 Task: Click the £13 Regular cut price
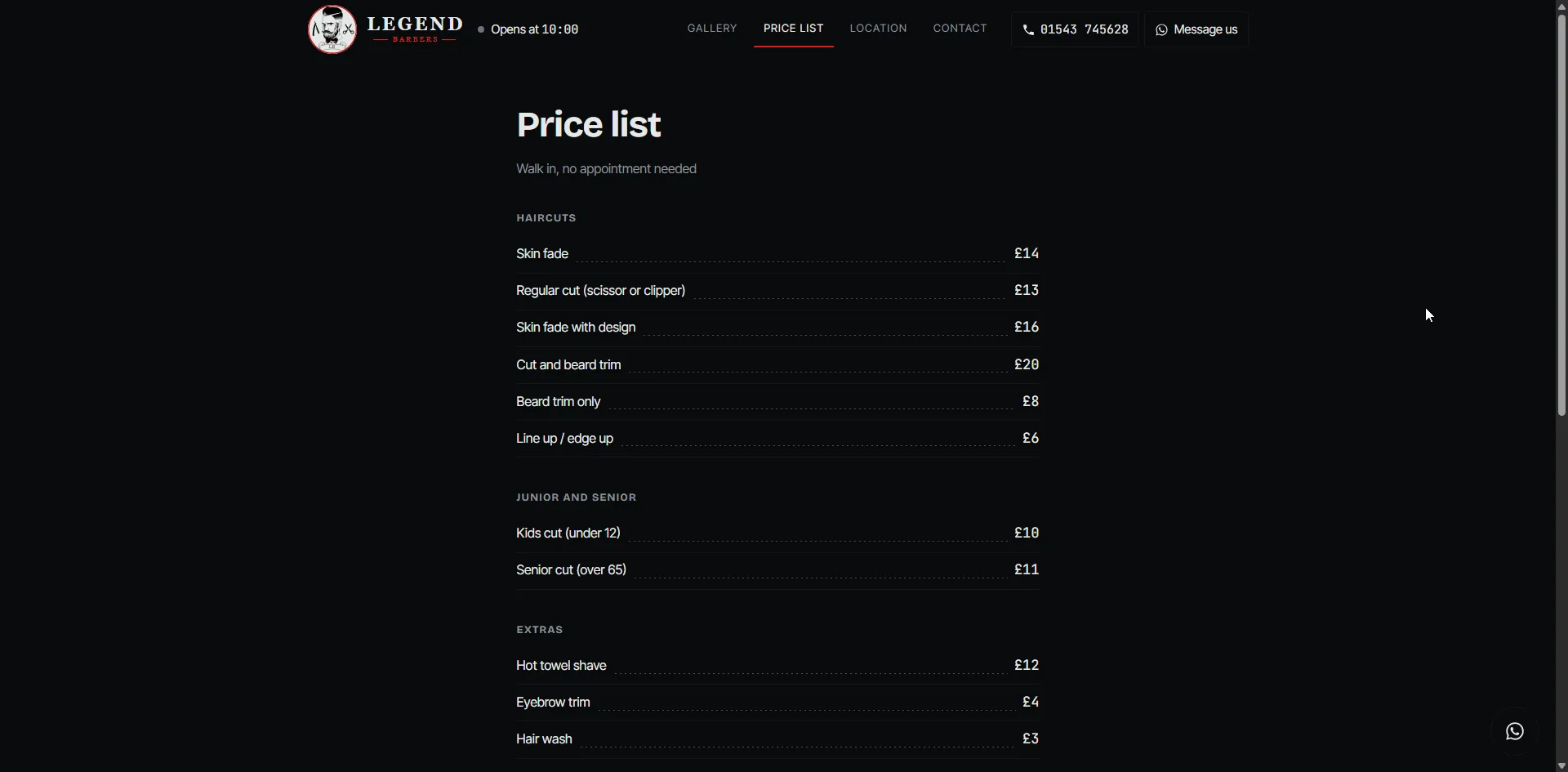(x=1027, y=291)
